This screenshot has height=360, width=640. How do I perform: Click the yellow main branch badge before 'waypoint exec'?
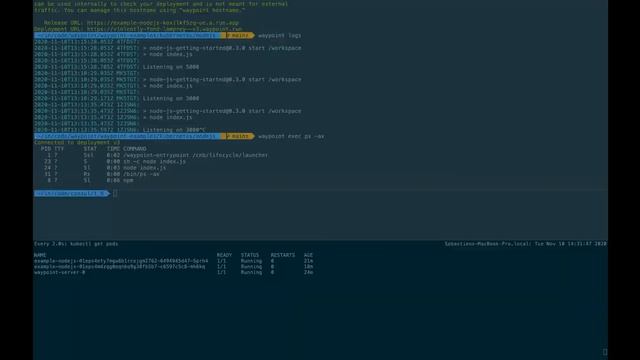pyautogui.click(x=239, y=136)
